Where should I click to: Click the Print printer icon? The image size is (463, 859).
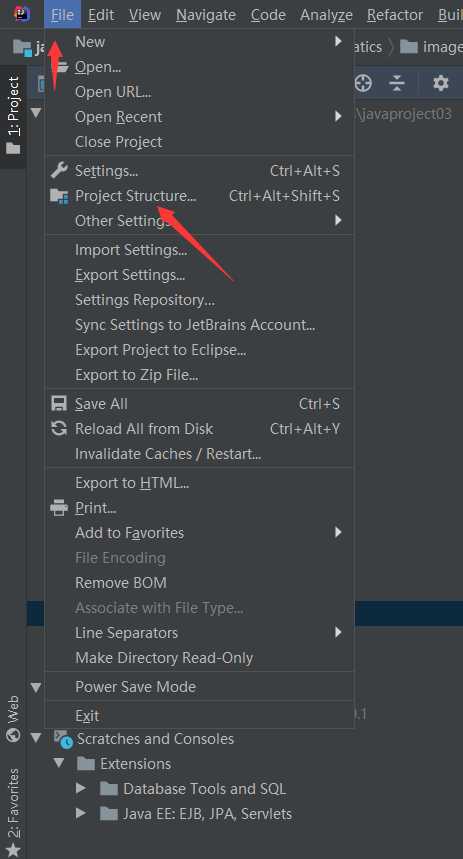point(59,508)
